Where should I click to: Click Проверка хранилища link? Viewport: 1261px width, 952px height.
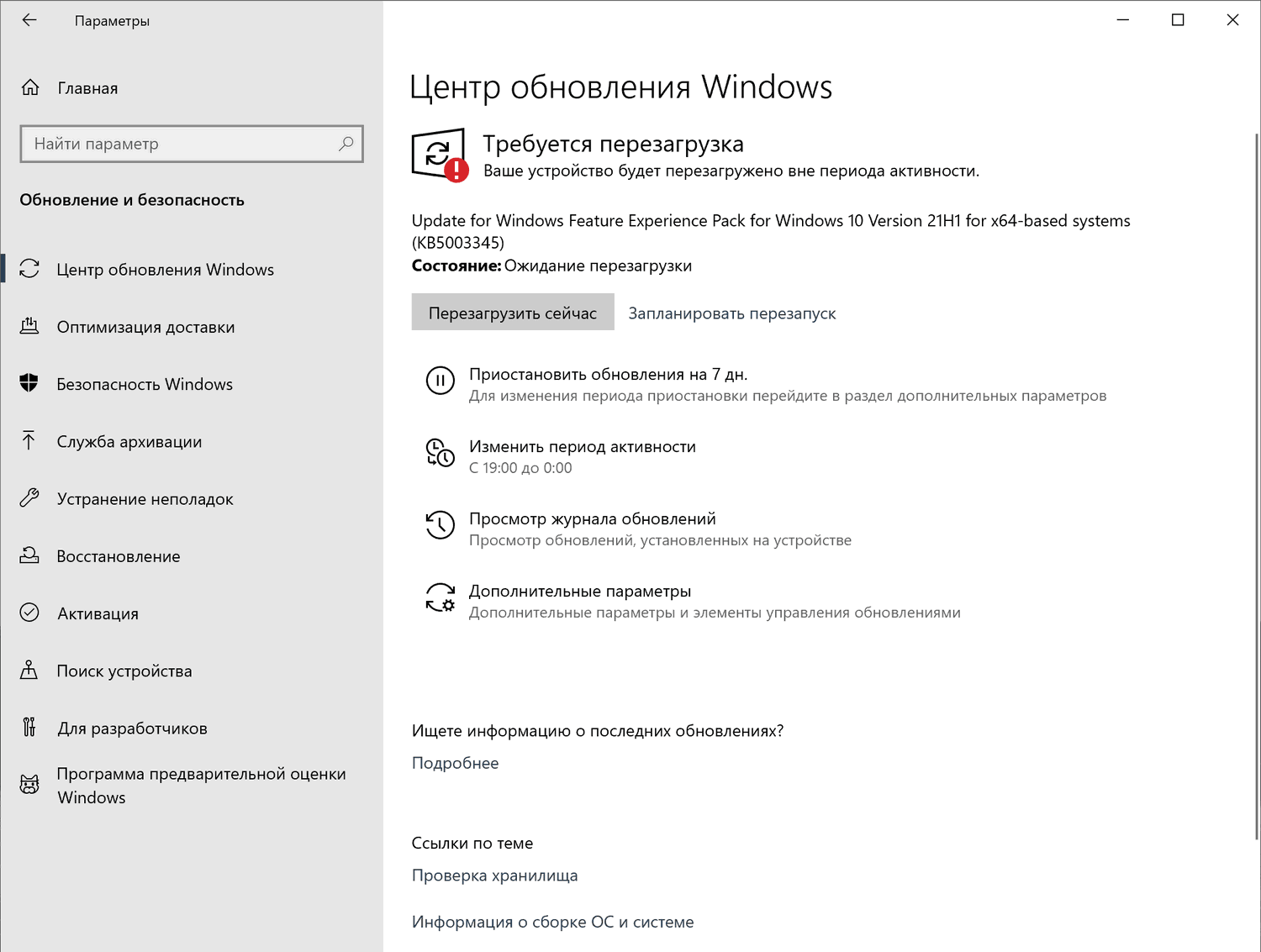[x=494, y=875]
